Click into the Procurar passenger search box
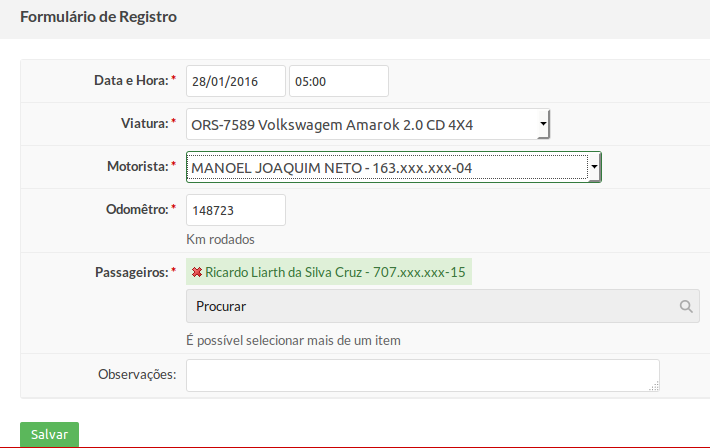Image resolution: width=710 pixels, height=448 pixels. coord(443,306)
